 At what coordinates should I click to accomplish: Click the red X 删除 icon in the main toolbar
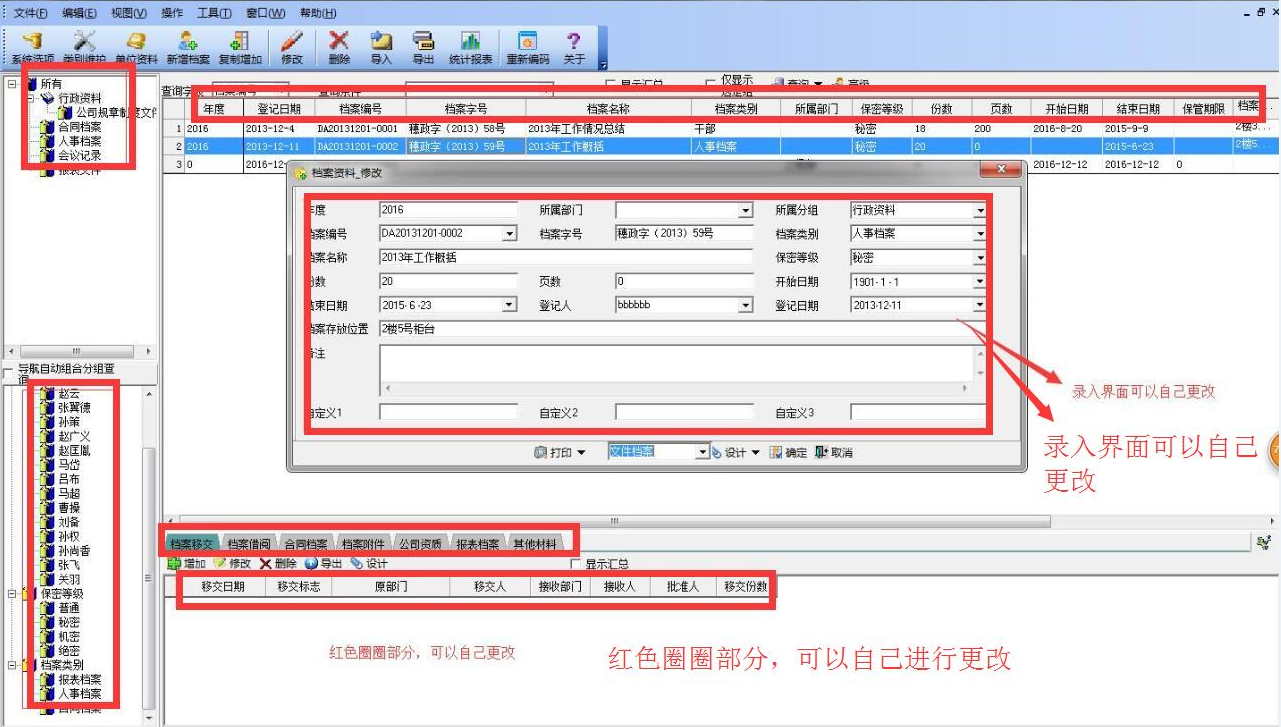[339, 41]
